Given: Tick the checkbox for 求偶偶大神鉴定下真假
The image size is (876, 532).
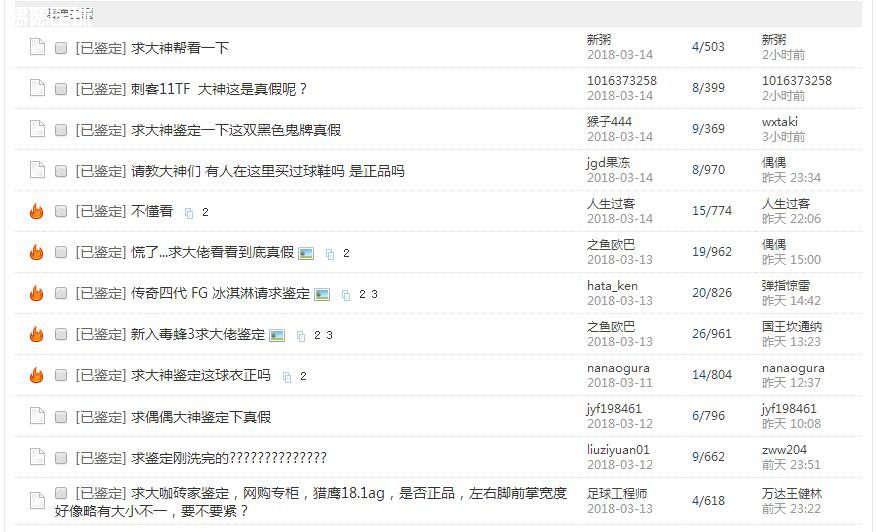Looking at the screenshot, I should [x=61, y=417].
